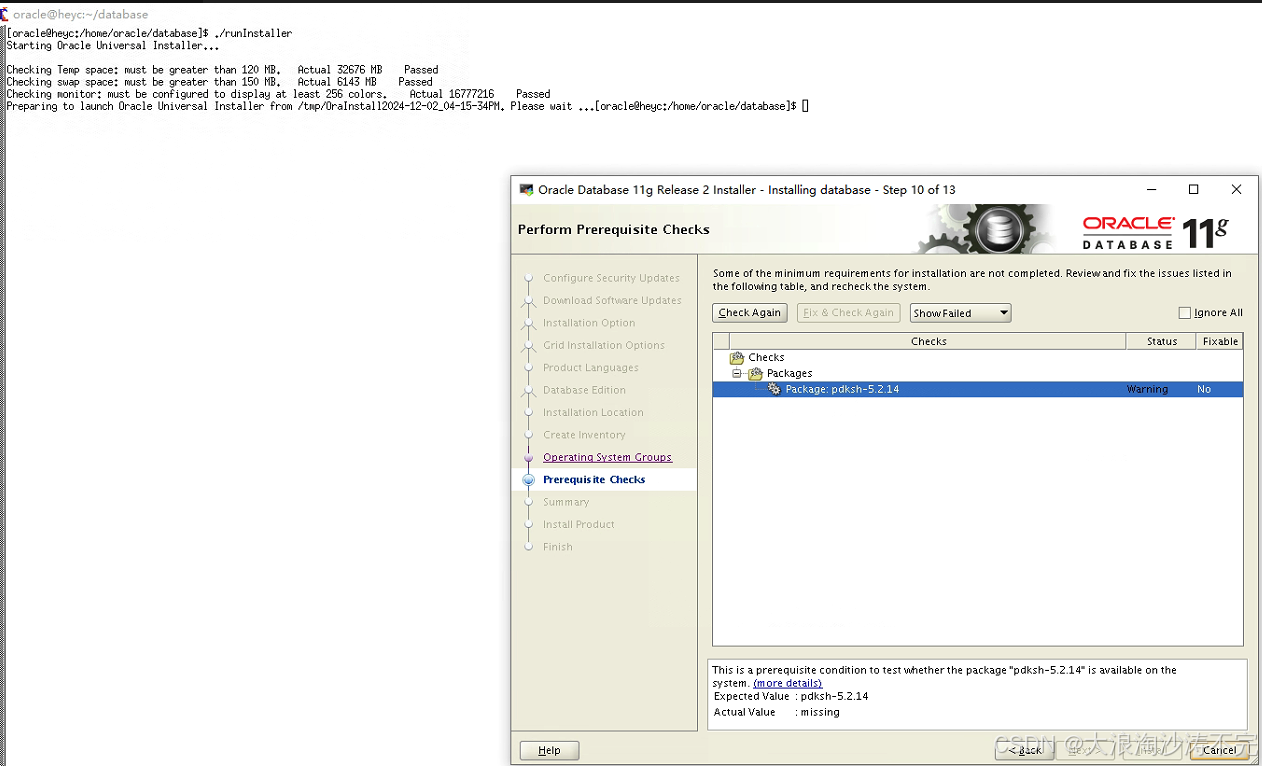The width and height of the screenshot is (1262, 766).
Task: Click the Checking swap space line in terminal
Action: tap(219, 82)
